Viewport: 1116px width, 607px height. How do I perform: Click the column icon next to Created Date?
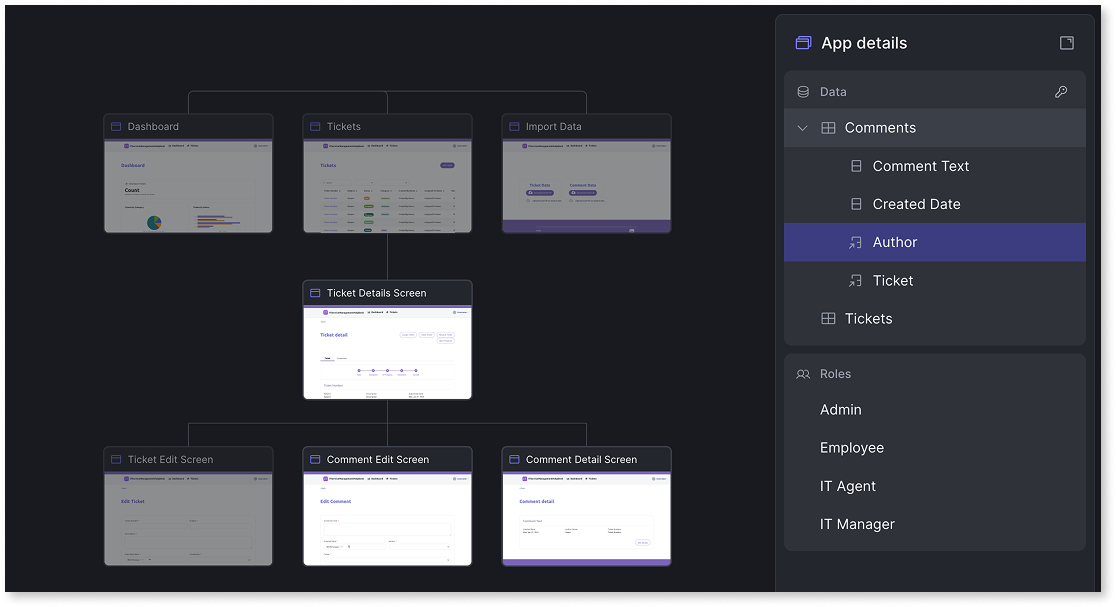[856, 204]
